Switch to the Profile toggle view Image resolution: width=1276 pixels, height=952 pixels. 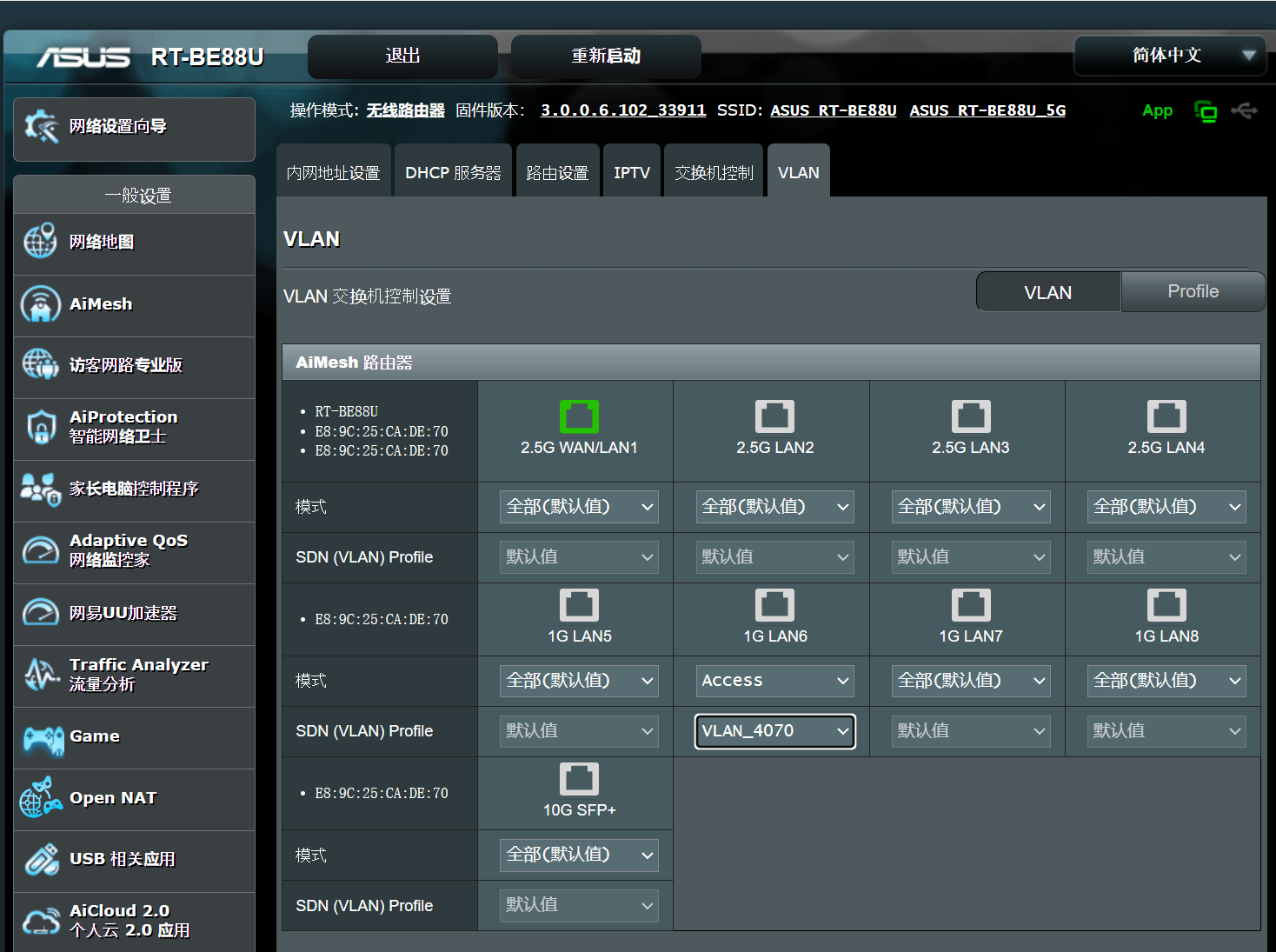click(x=1193, y=292)
